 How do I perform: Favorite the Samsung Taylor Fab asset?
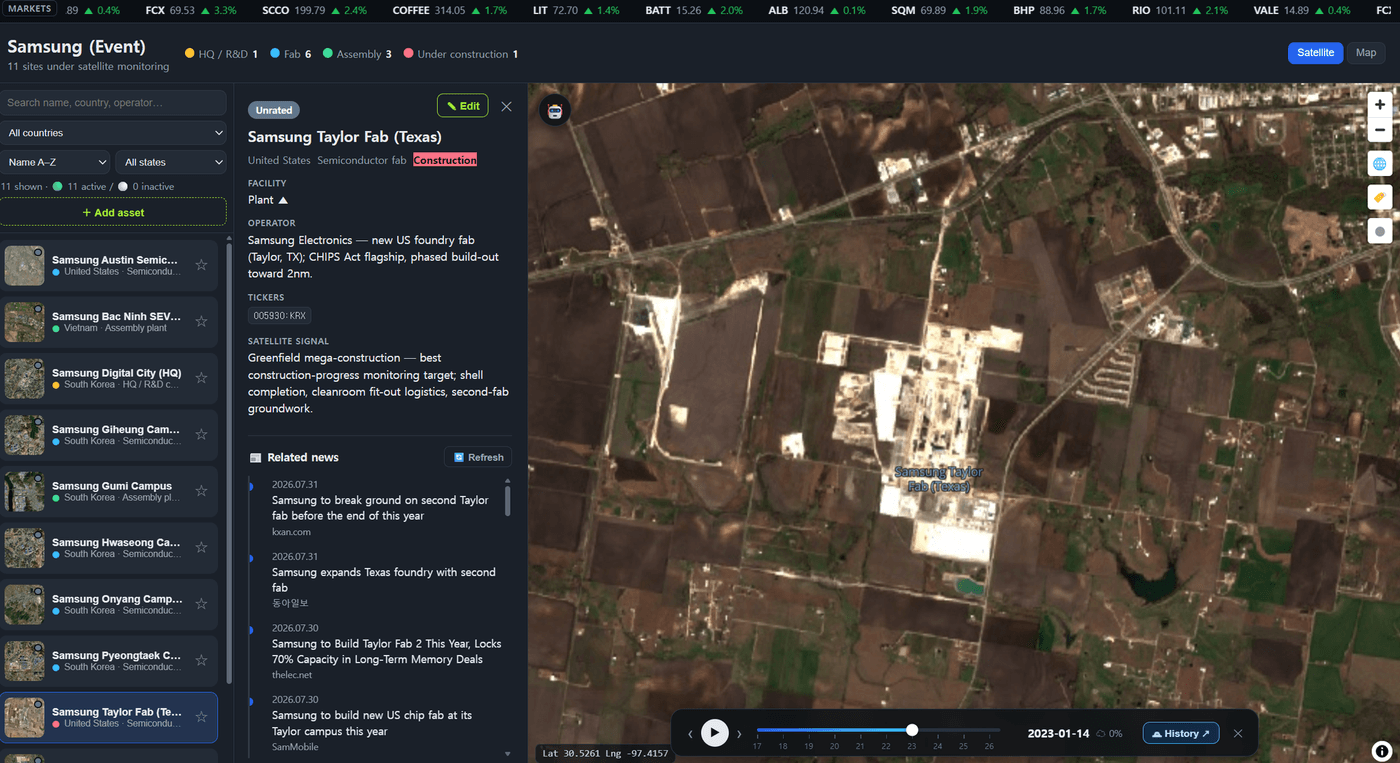point(201,717)
